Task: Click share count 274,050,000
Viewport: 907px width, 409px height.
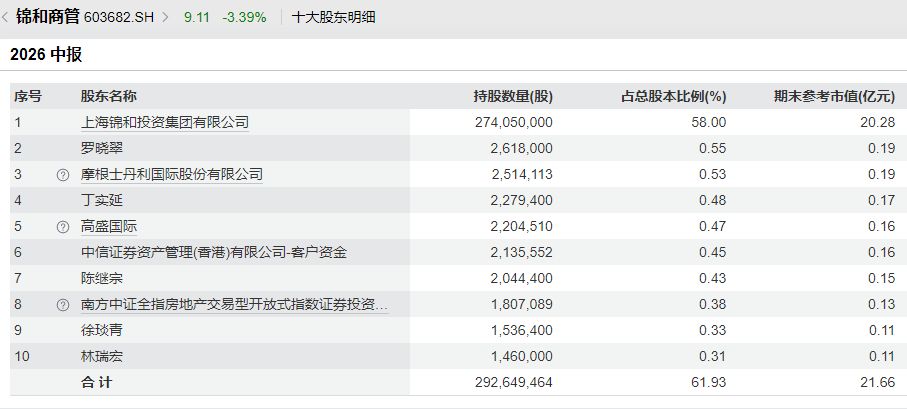Action: pos(514,123)
